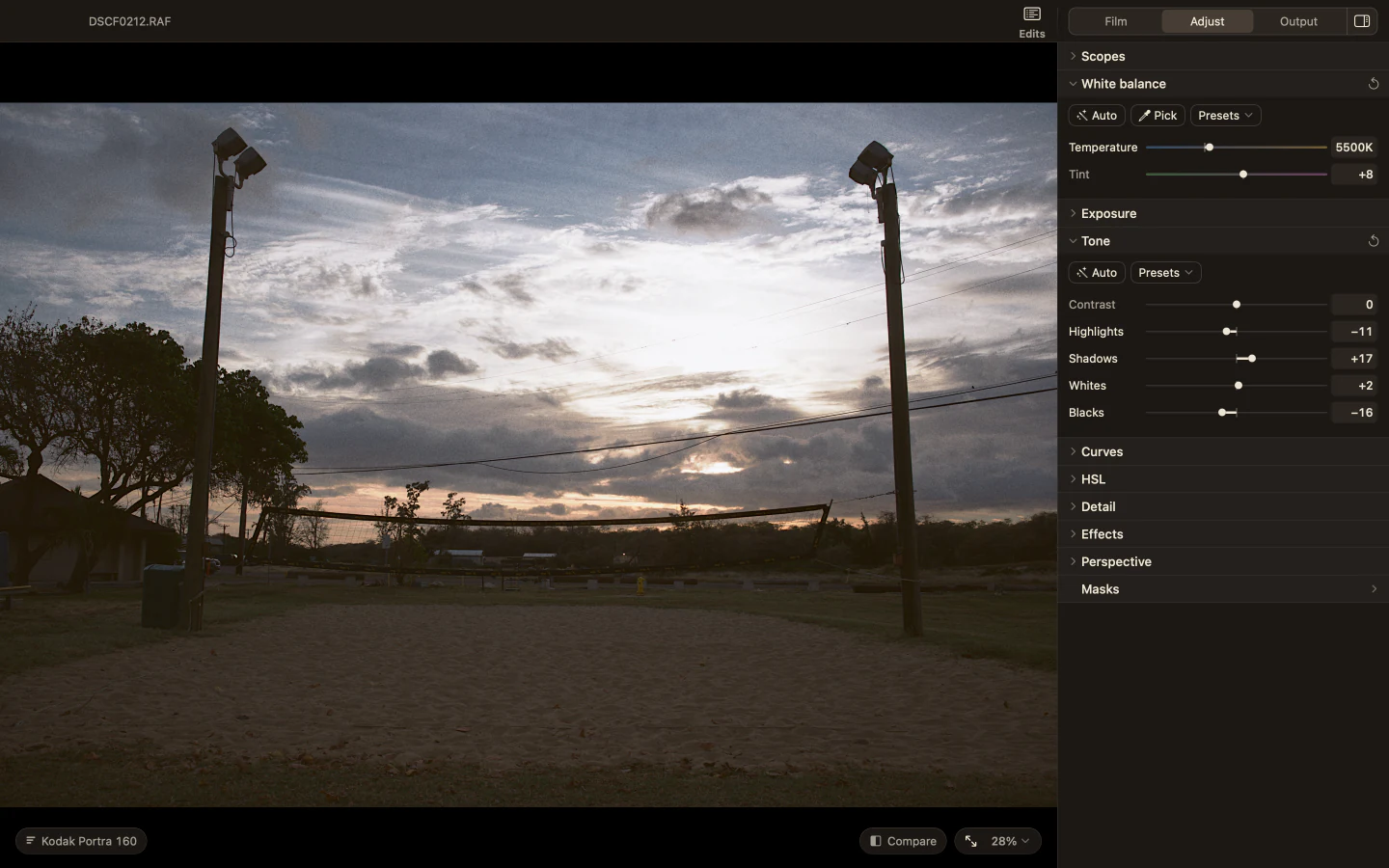This screenshot has height=868, width=1389.
Task: Expand the Exposure section
Action: [1223, 213]
